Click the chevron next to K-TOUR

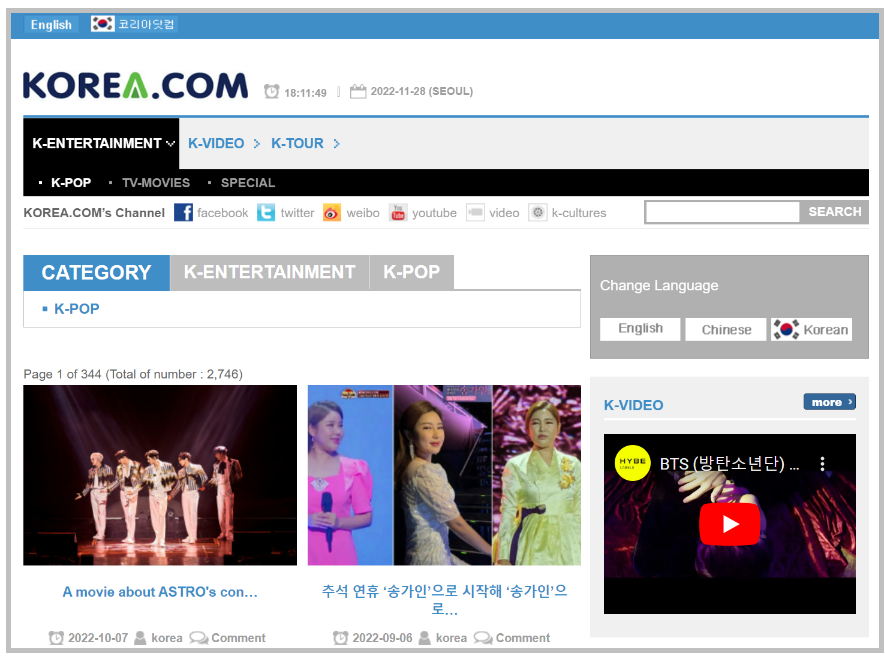336,144
